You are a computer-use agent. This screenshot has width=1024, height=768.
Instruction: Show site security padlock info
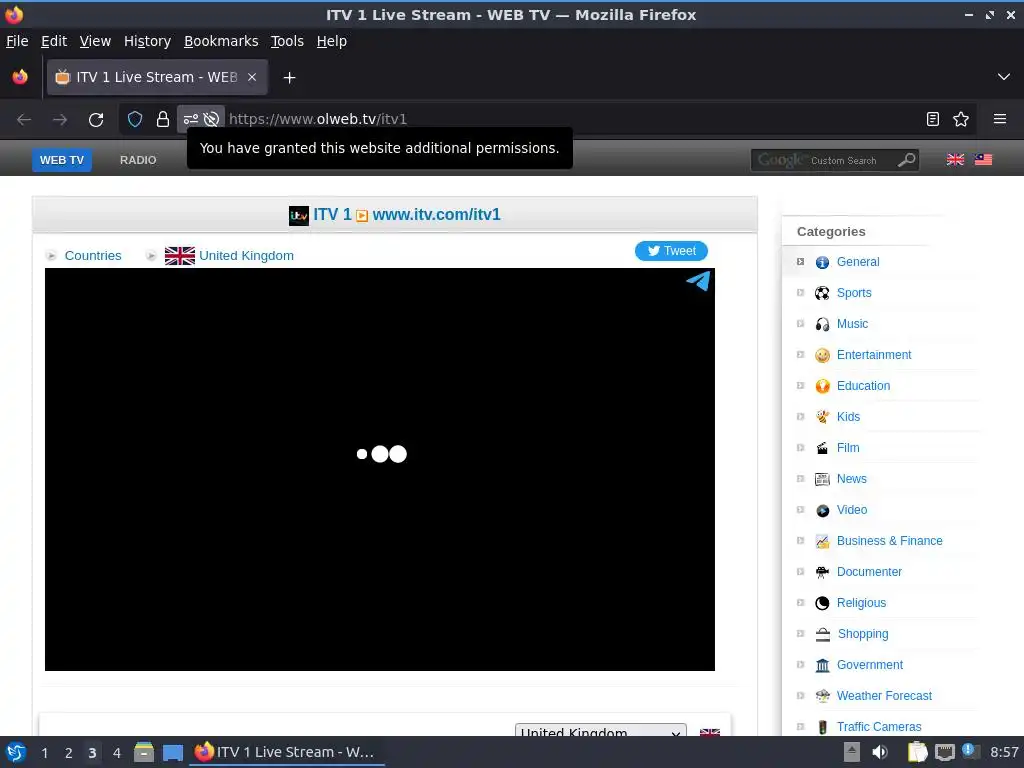tap(163, 119)
